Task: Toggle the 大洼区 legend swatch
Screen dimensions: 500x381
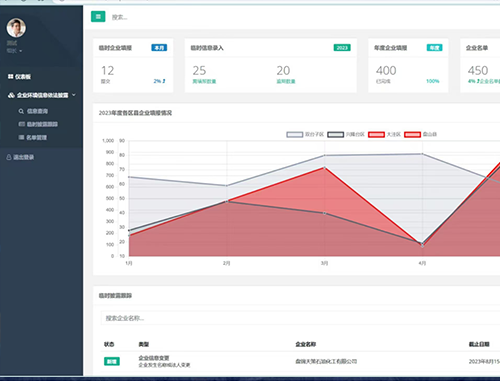Action: (376, 134)
